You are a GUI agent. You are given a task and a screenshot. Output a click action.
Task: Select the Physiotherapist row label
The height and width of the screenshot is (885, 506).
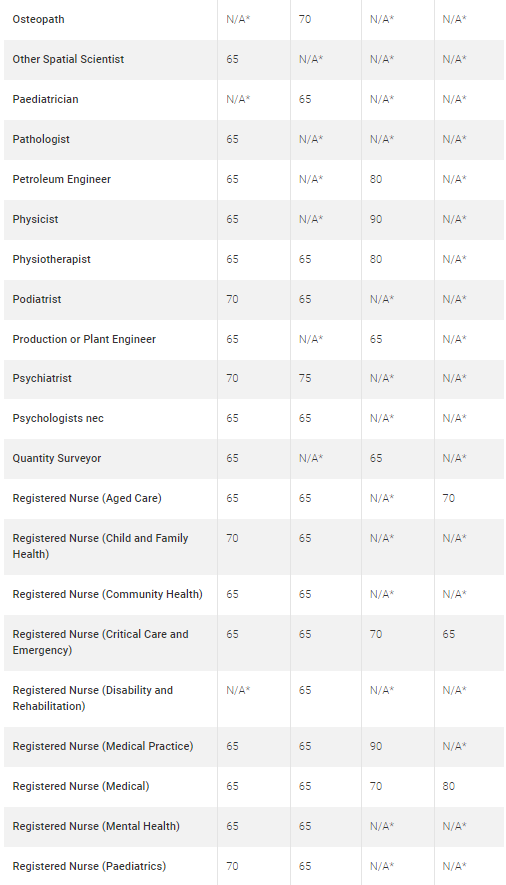(x=52, y=260)
